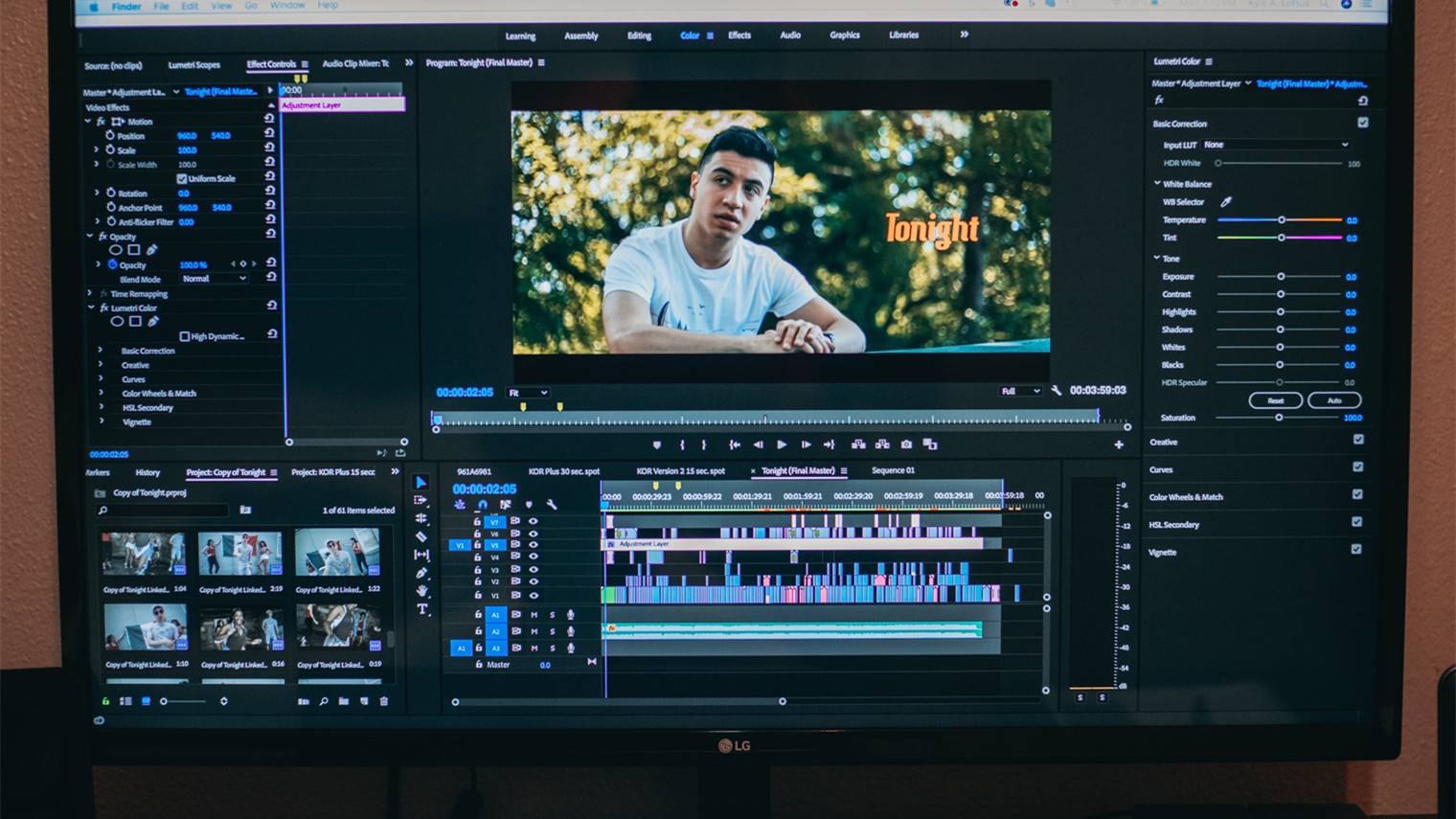
Task: Hide track V7 with eye icon
Action: pyautogui.click(x=534, y=522)
